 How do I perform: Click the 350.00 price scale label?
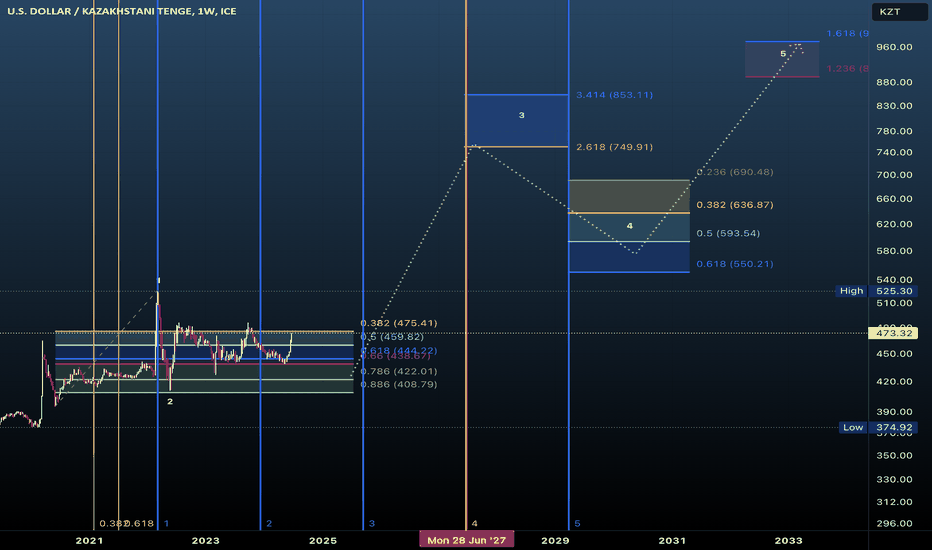tap(894, 455)
